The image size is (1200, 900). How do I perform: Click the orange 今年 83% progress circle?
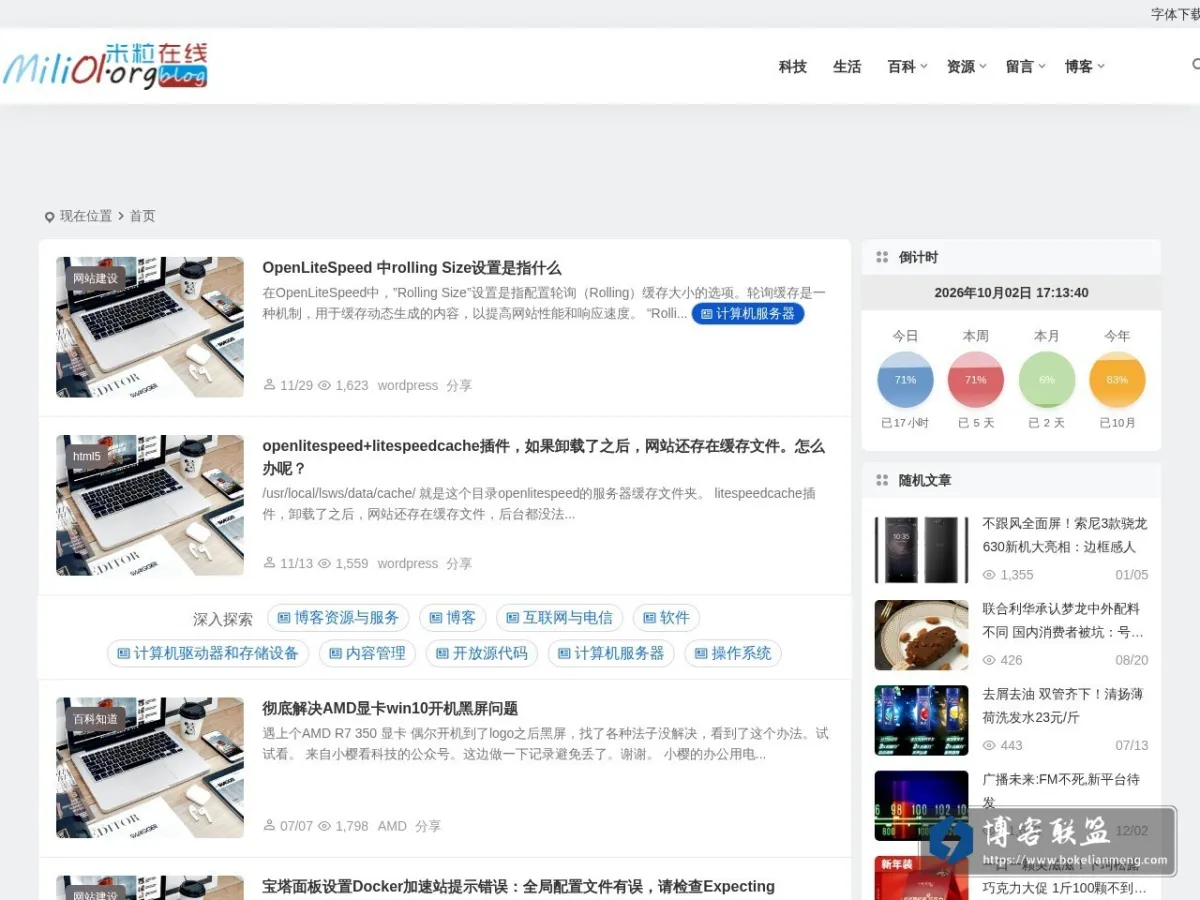pos(1117,380)
